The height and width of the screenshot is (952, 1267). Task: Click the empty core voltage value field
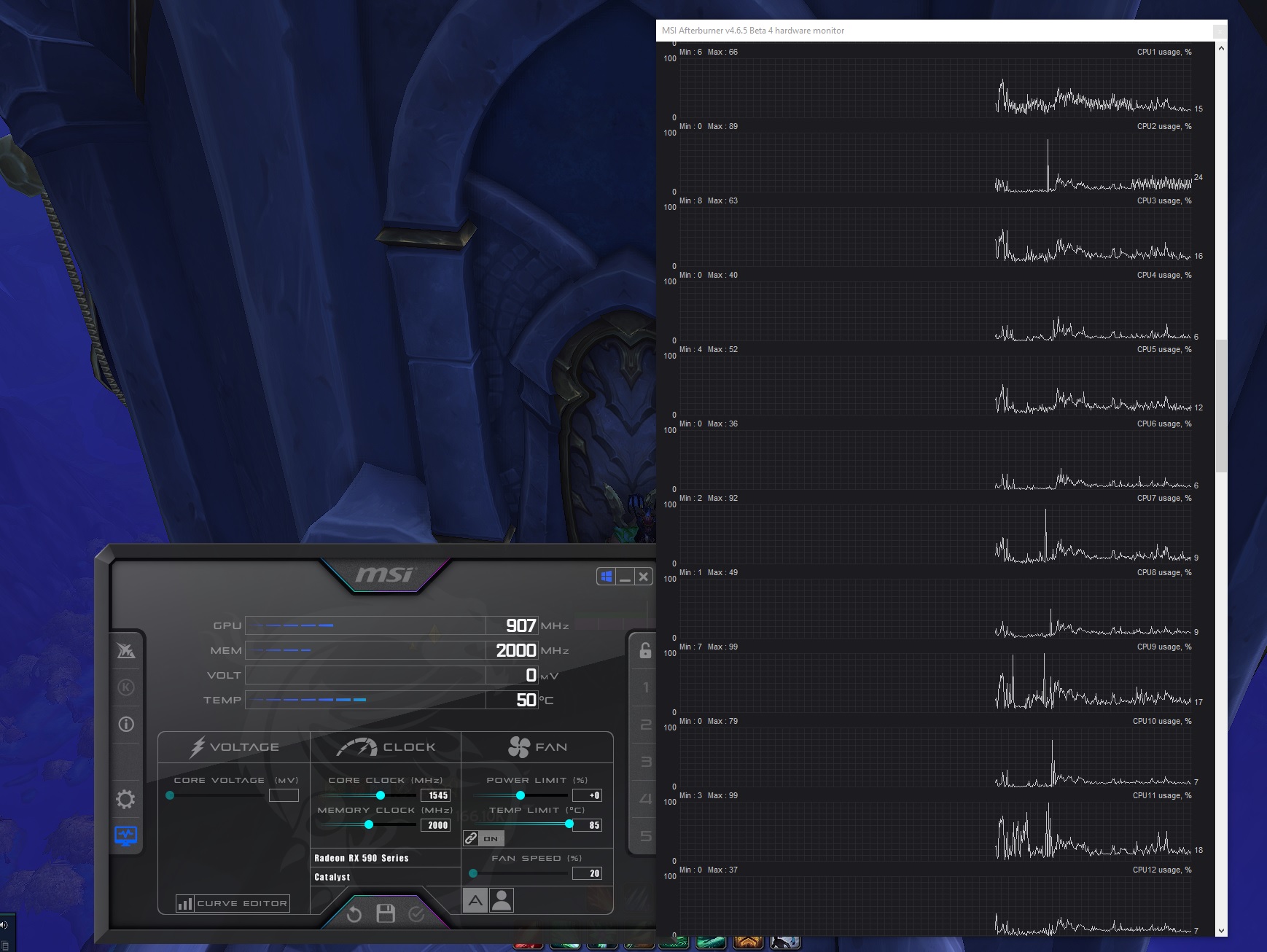pos(284,795)
